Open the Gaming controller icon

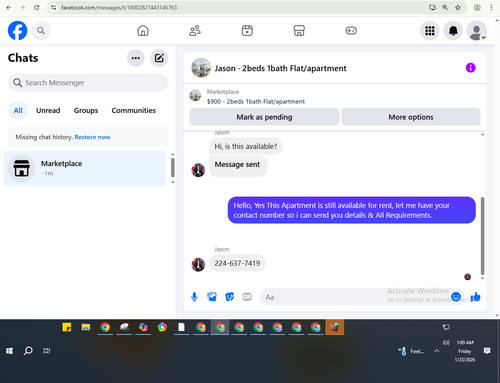click(351, 31)
